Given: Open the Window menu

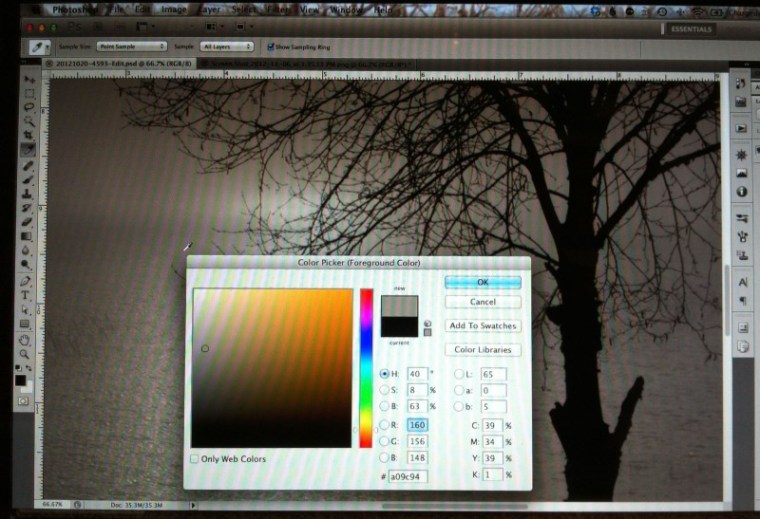Looking at the screenshot, I should pos(347,9).
